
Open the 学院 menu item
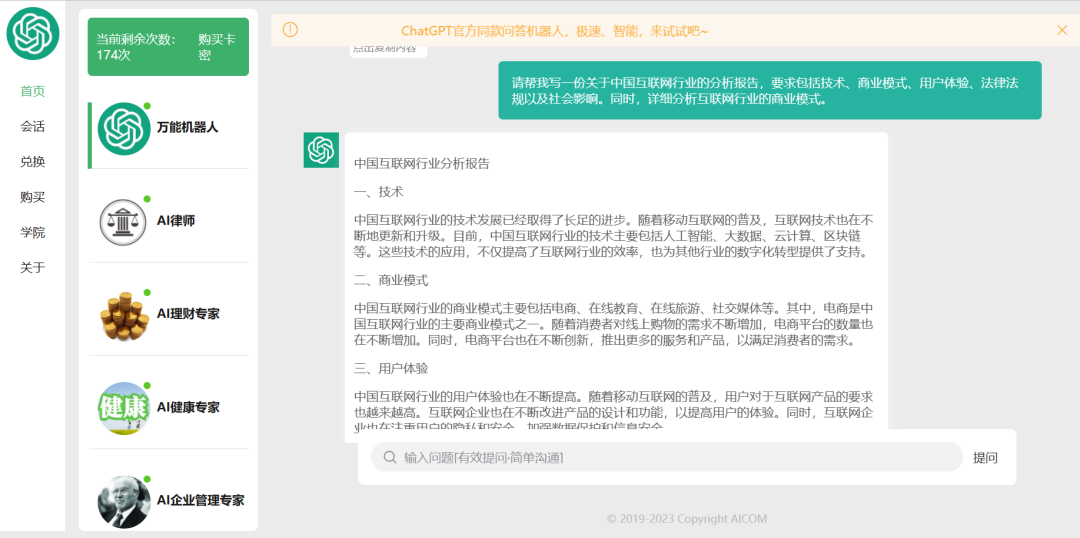32,232
